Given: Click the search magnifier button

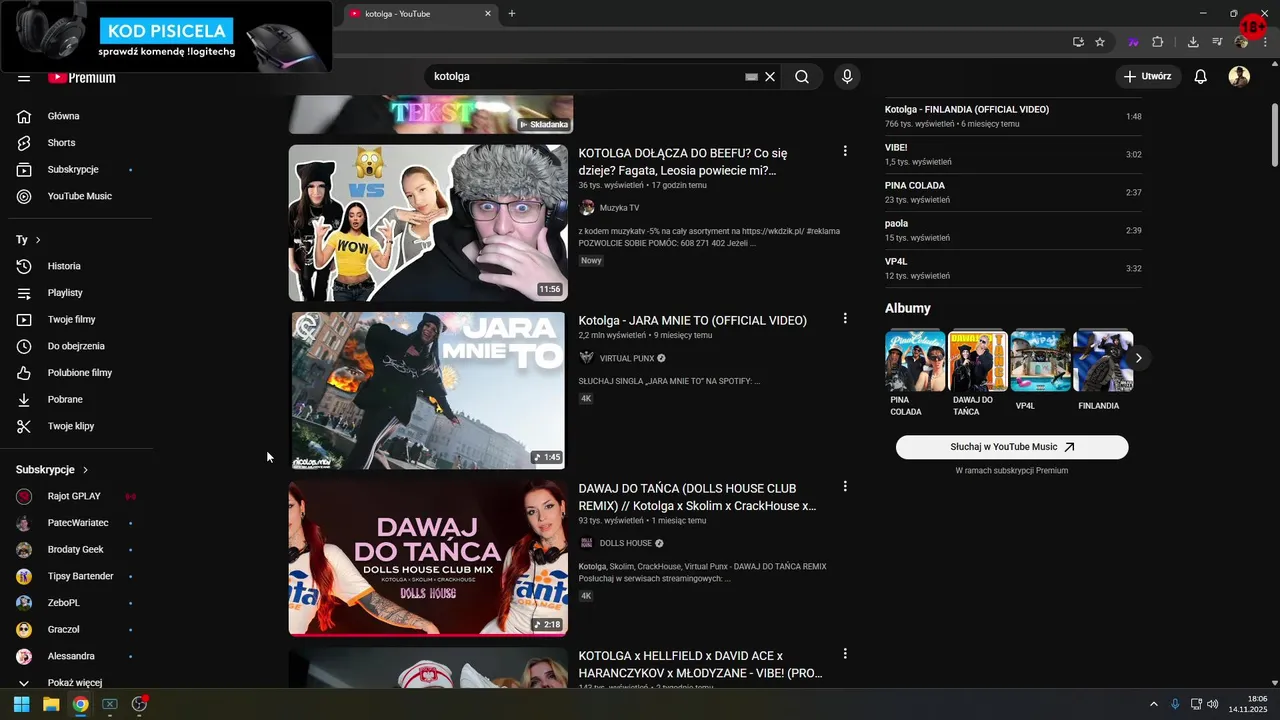Looking at the screenshot, I should point(802,76).
